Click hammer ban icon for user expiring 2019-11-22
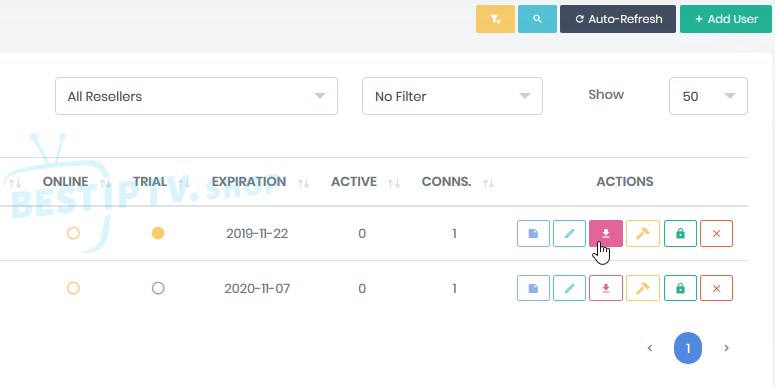 coord(643,233)
